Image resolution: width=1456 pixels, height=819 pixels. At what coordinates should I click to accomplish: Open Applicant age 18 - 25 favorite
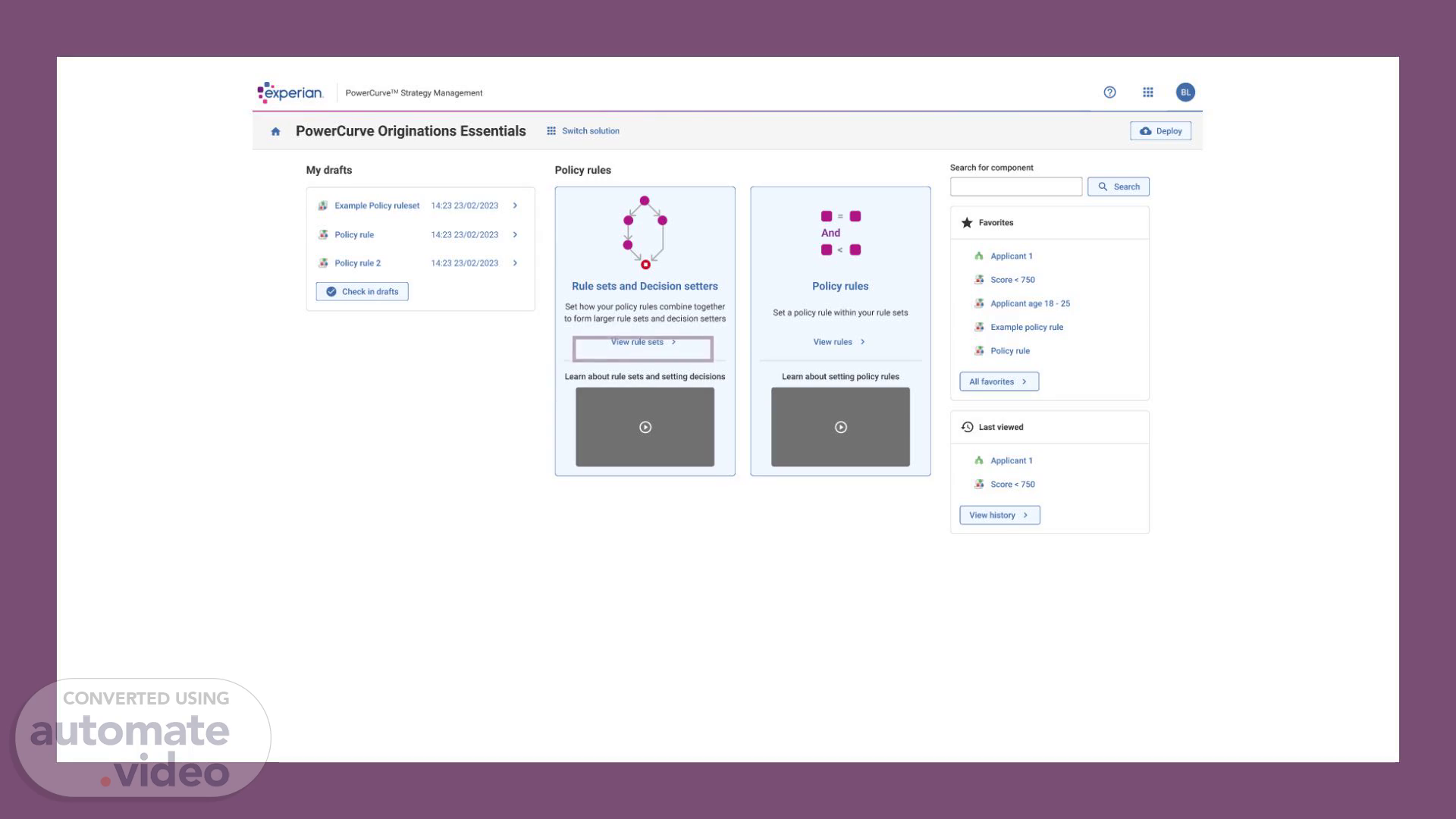click(1030, 303)
